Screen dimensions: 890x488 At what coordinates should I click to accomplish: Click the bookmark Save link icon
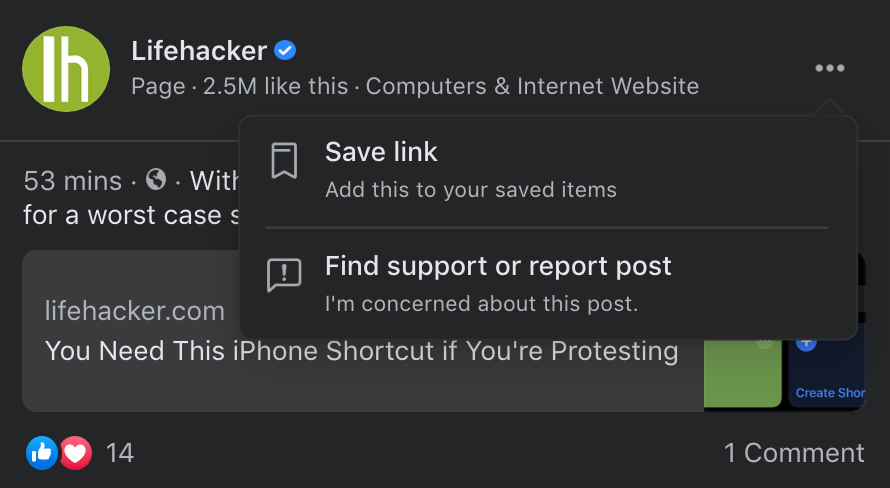pos(284,161)
